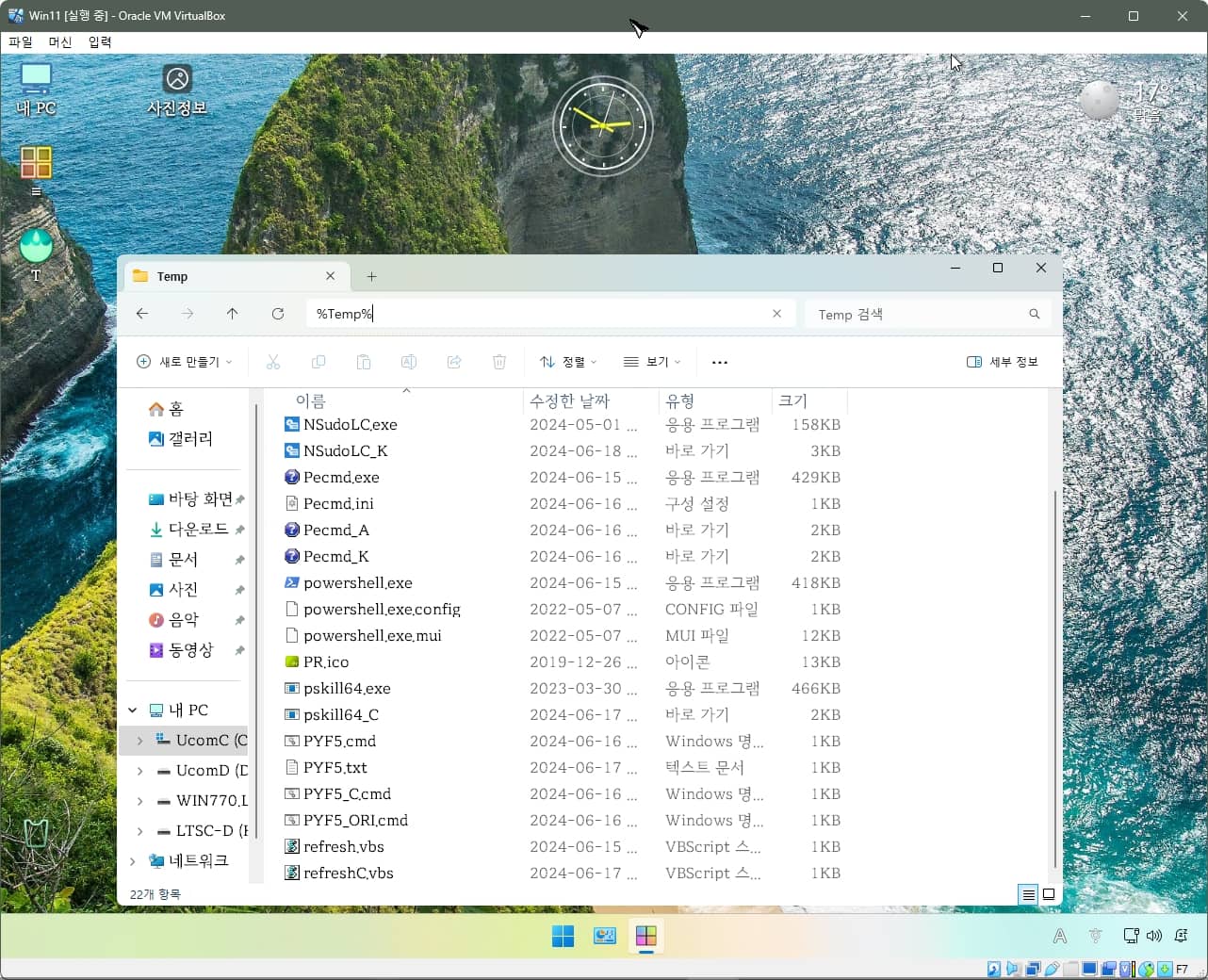
Task: Open the 파일 menu in VirtualBox
Action: pos(21,41)
